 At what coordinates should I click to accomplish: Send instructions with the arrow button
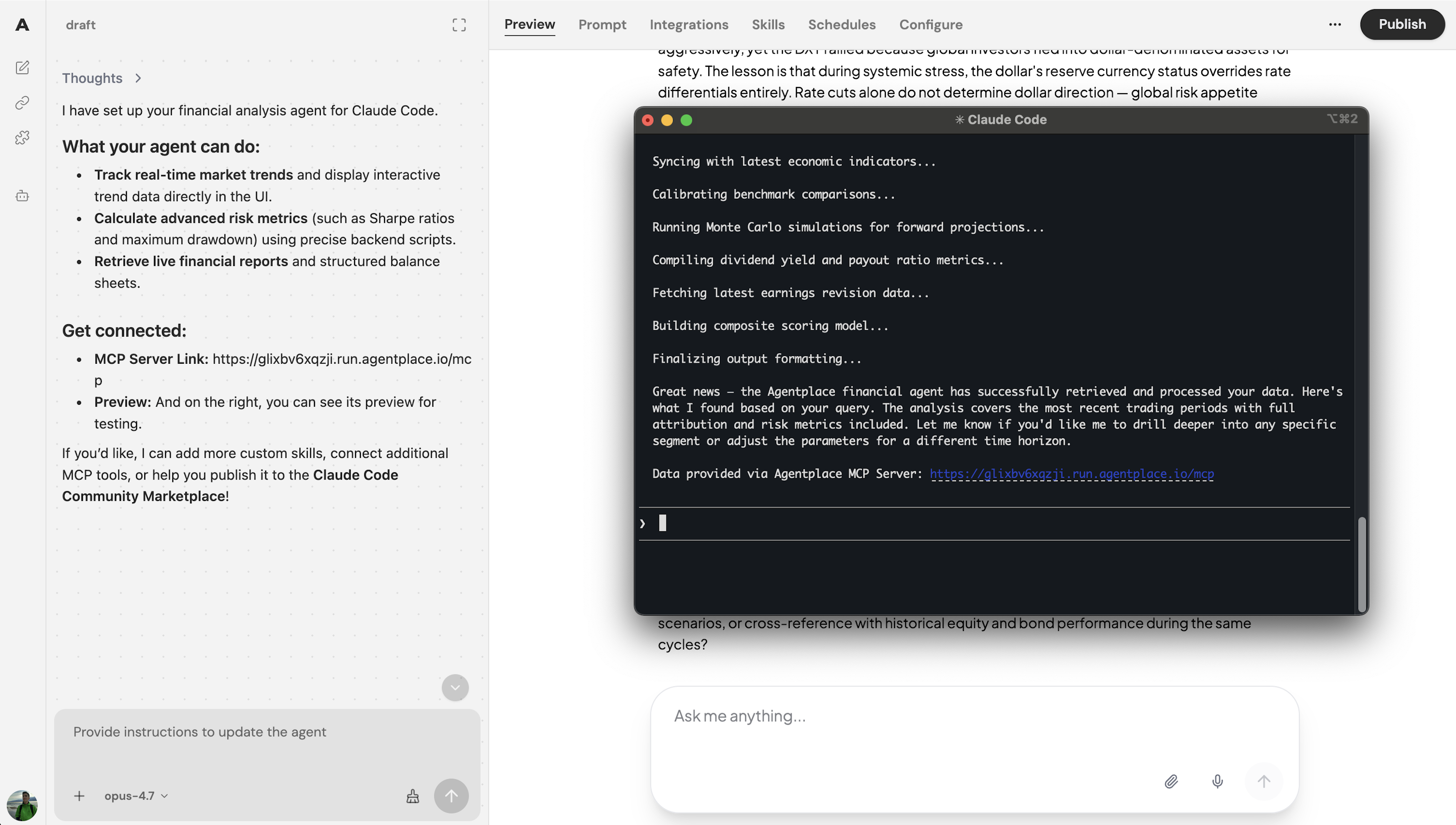[451, 796]
